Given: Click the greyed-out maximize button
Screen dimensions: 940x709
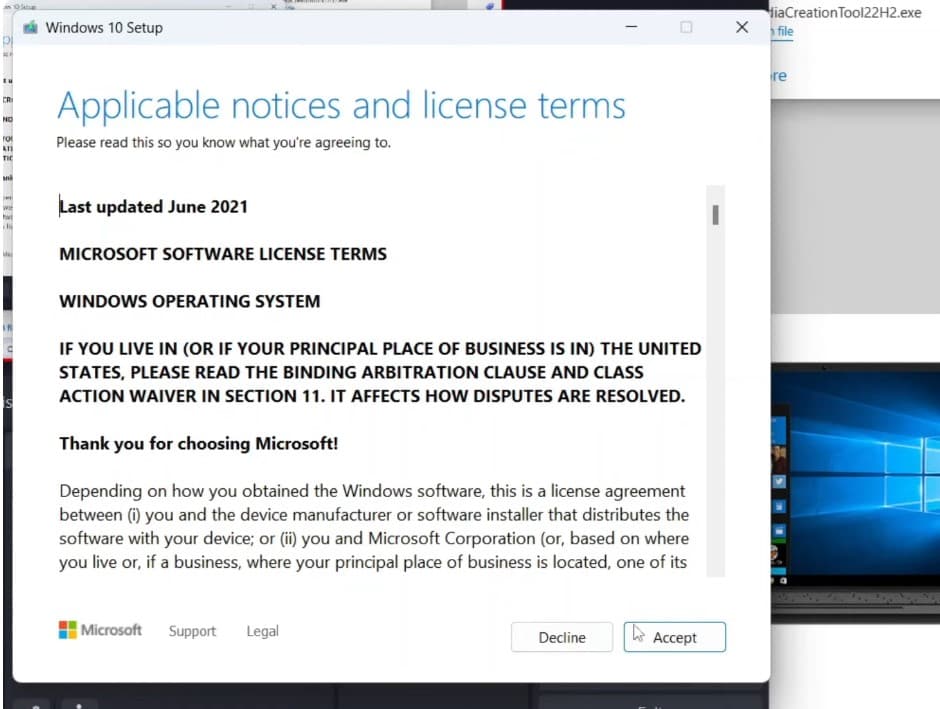Looking at the screenshot, I should coord(686,27).
